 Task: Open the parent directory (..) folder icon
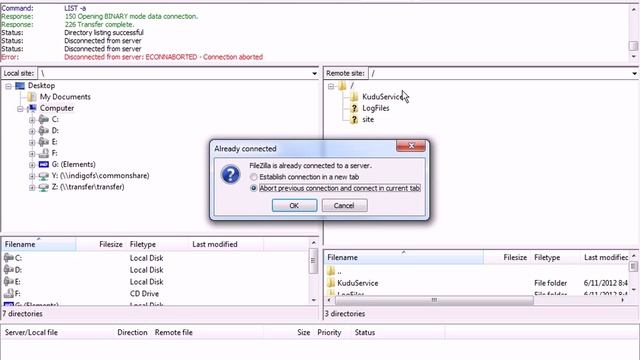click(331, 271)
